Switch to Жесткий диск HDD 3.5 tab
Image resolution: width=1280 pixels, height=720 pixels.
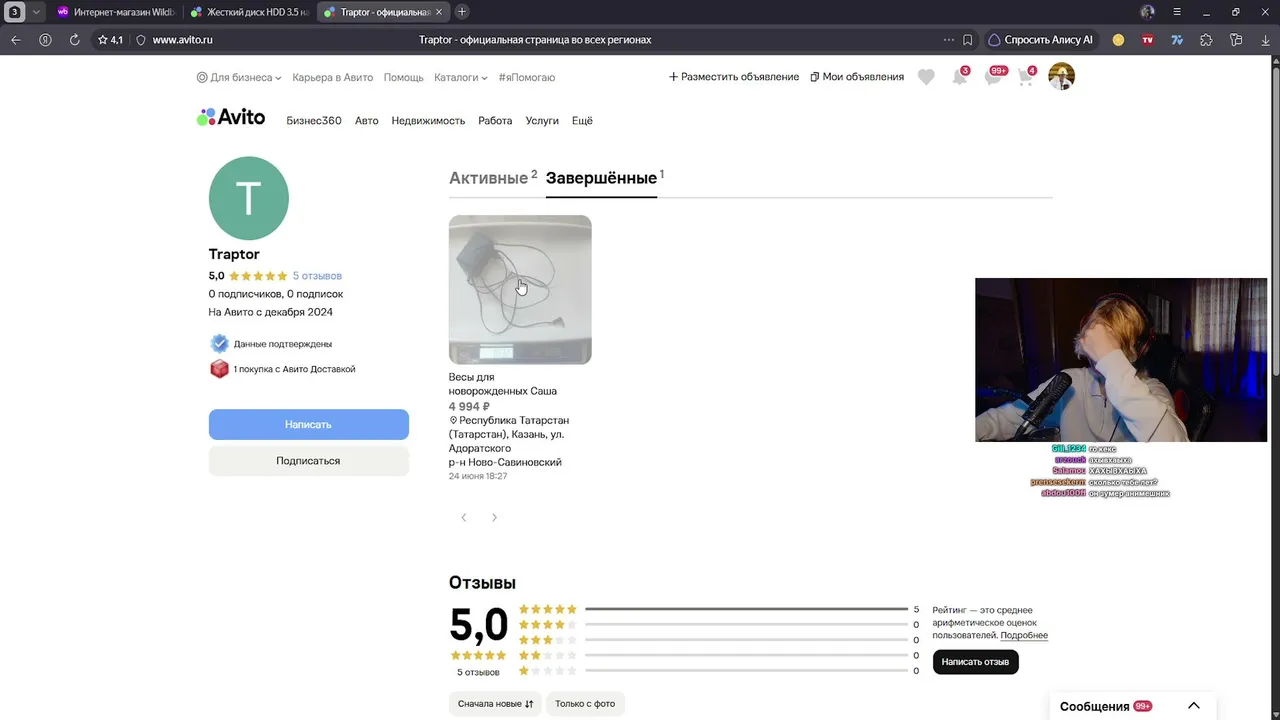[x=249, y=12]
